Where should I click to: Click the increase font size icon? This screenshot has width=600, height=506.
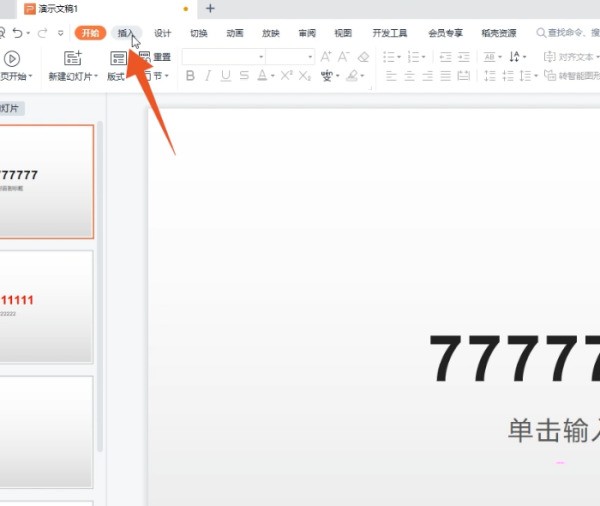point(325,57)
